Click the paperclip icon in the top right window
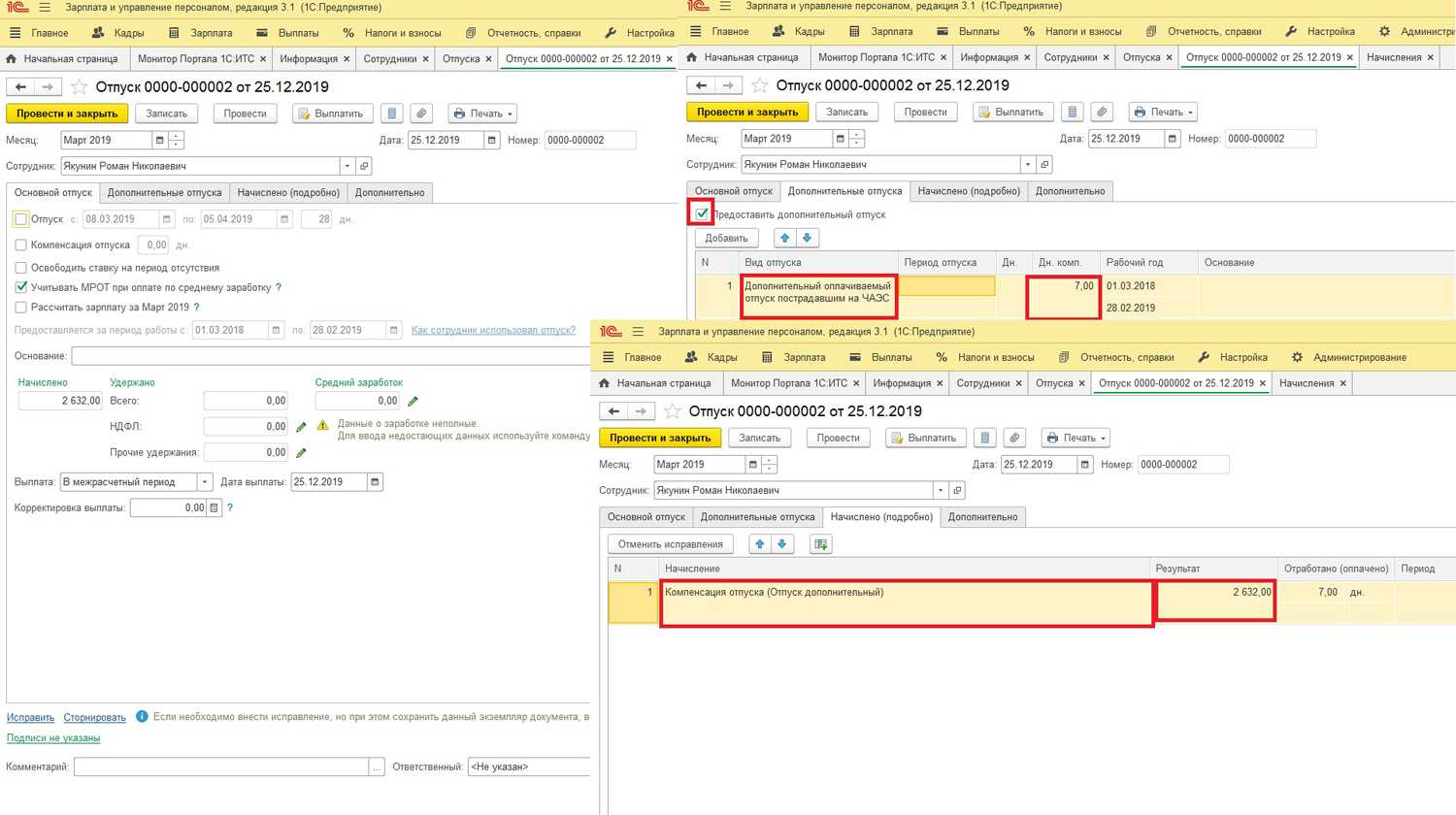 [1102, 112]
